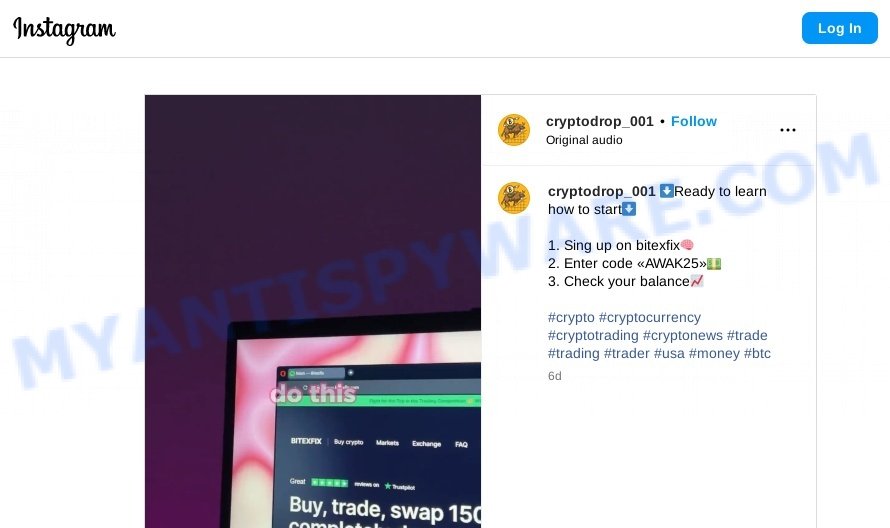890x528 pixels.
Task: Open the #cryptotrading hashtag
Action: [x=593, y=336]
